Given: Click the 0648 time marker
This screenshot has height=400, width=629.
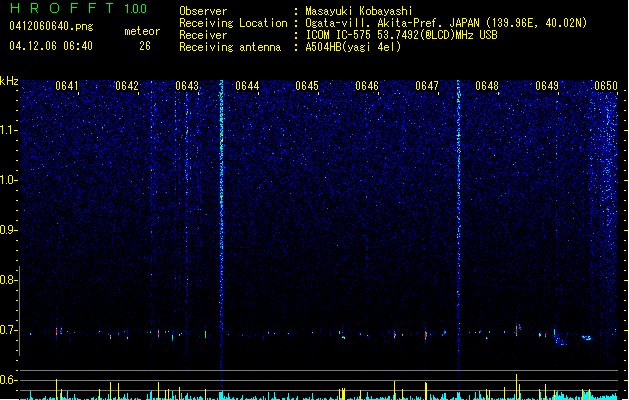Looking at the screenshot, I should click(x=487, y=86).
